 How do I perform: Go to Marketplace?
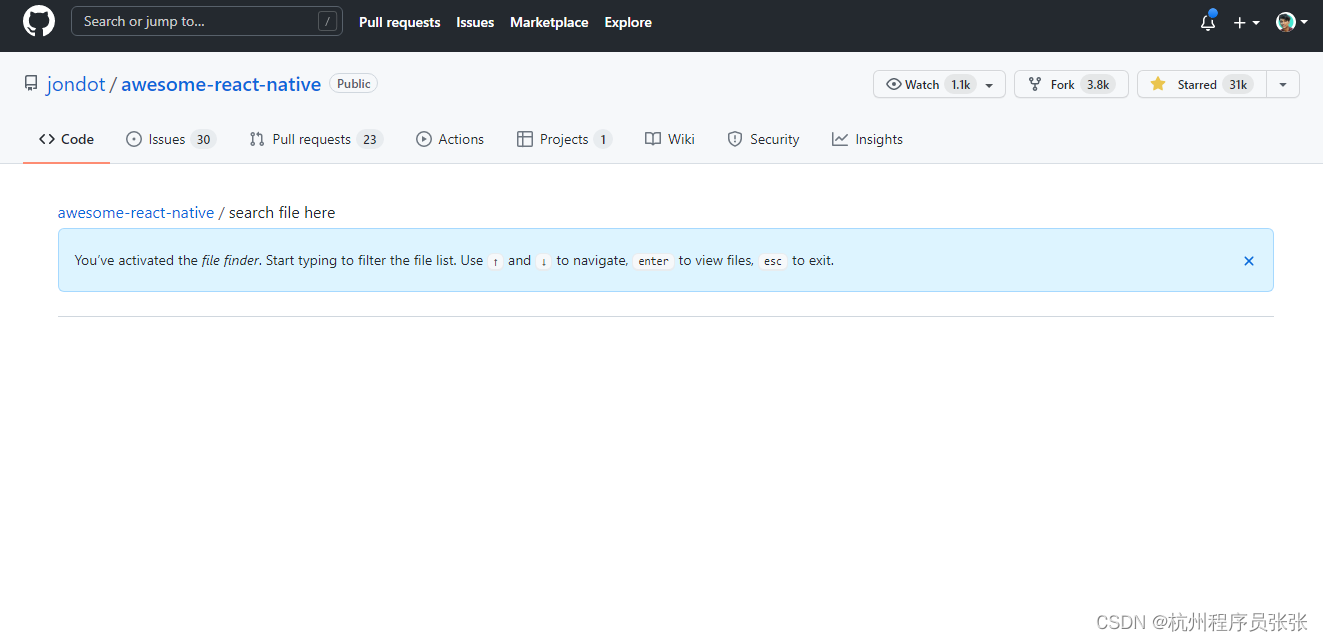[549, 22]
